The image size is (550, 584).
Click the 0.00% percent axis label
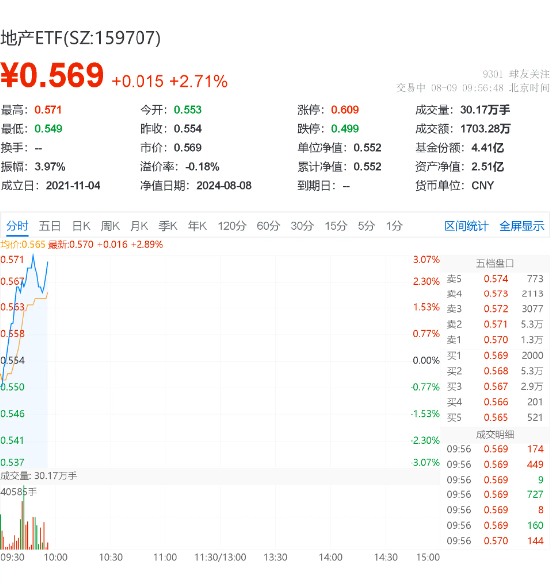426,361
